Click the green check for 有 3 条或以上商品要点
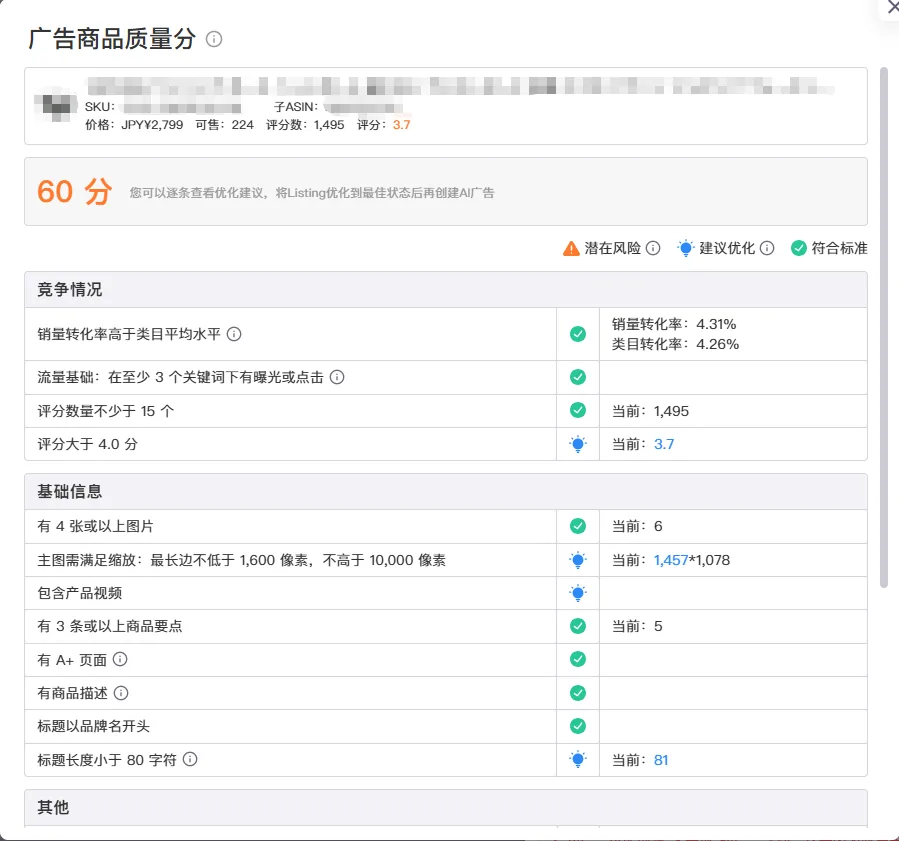This screenshot has height=841, width=899. click(x=578, y=625)
